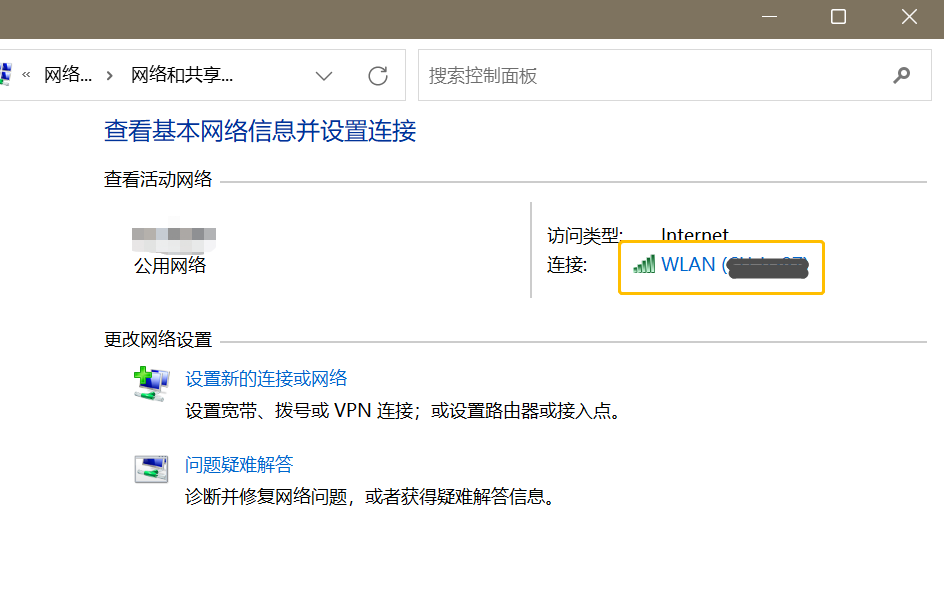Click the 更改网络设置 section label
The width and height of the screenshot is (944, 595).
158,340
